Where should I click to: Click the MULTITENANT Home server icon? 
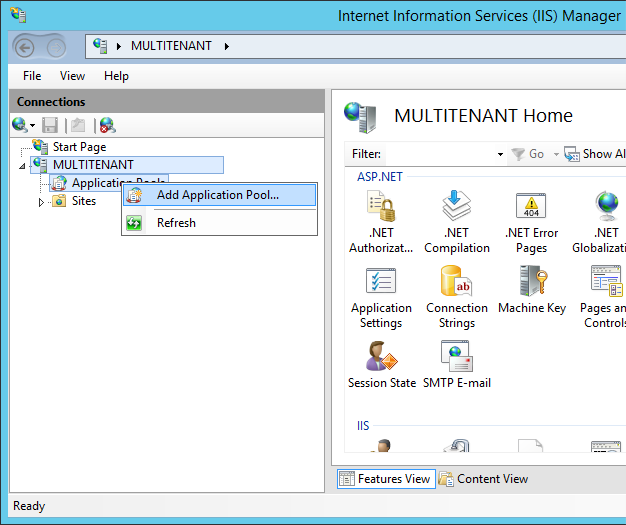coord(360,117)
